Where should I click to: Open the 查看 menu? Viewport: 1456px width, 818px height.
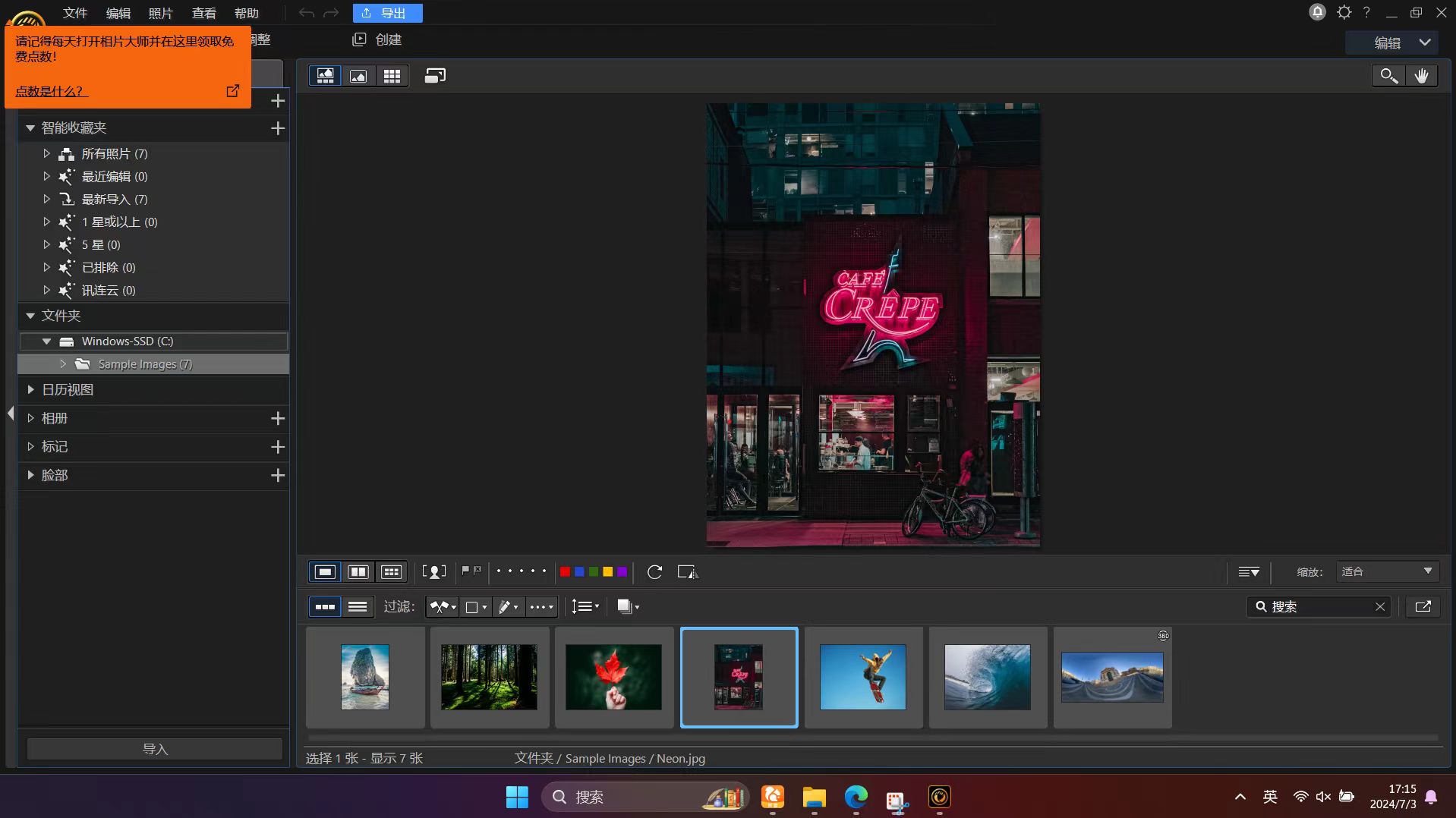[x=203, y=13]
